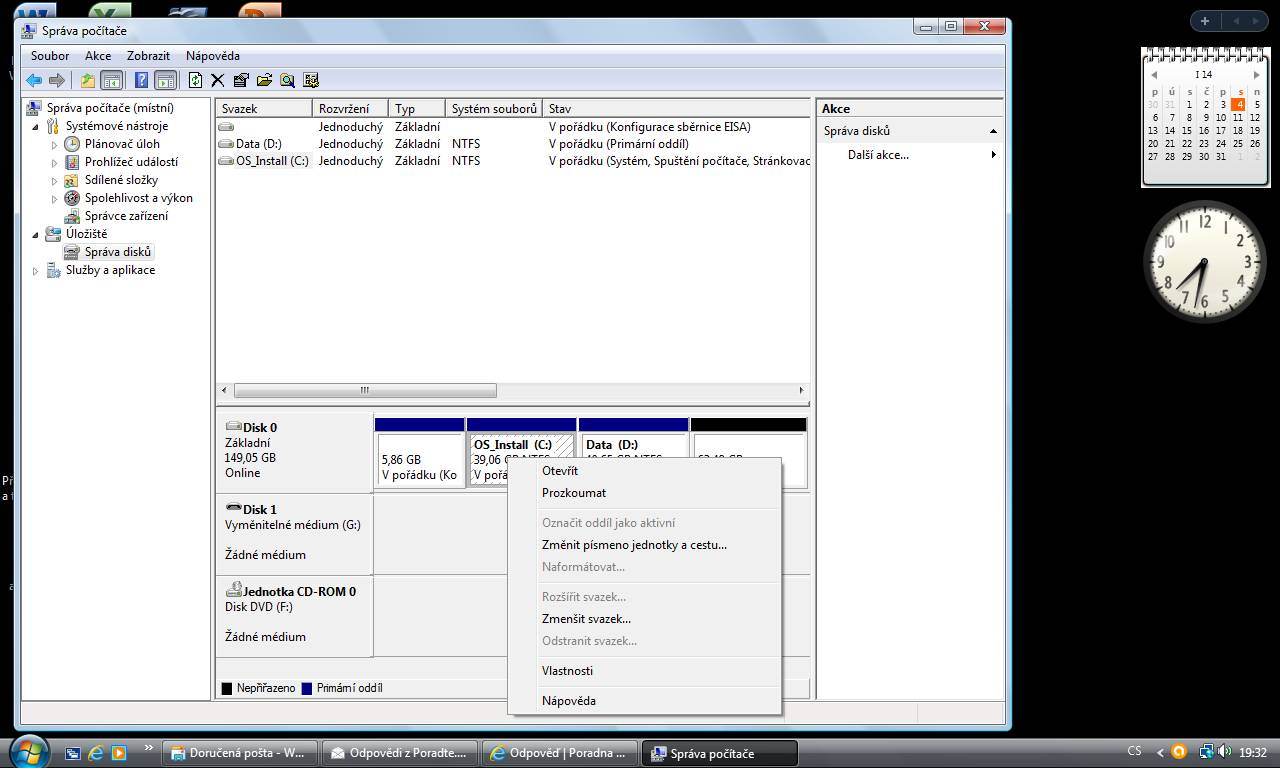The image size is (1280, 768).
Task: Click the Stav column header
Action: [x=676, y=109]
